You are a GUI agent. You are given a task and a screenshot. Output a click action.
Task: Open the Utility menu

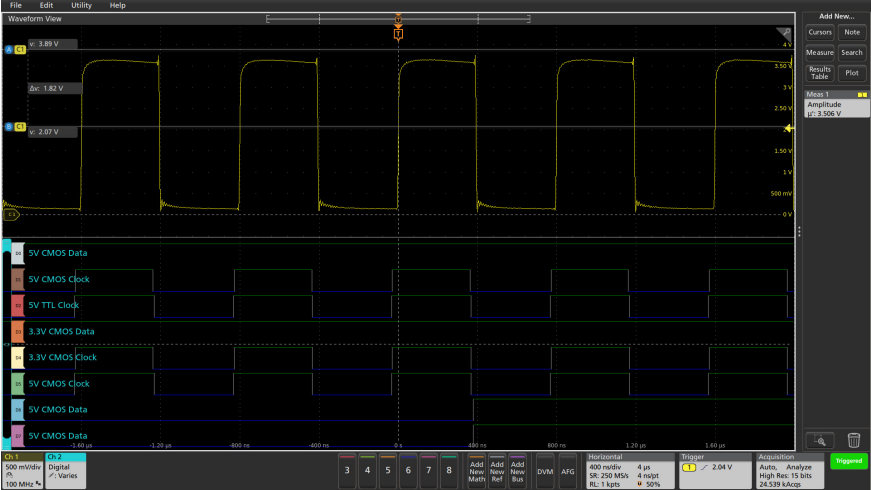[81, 5]
